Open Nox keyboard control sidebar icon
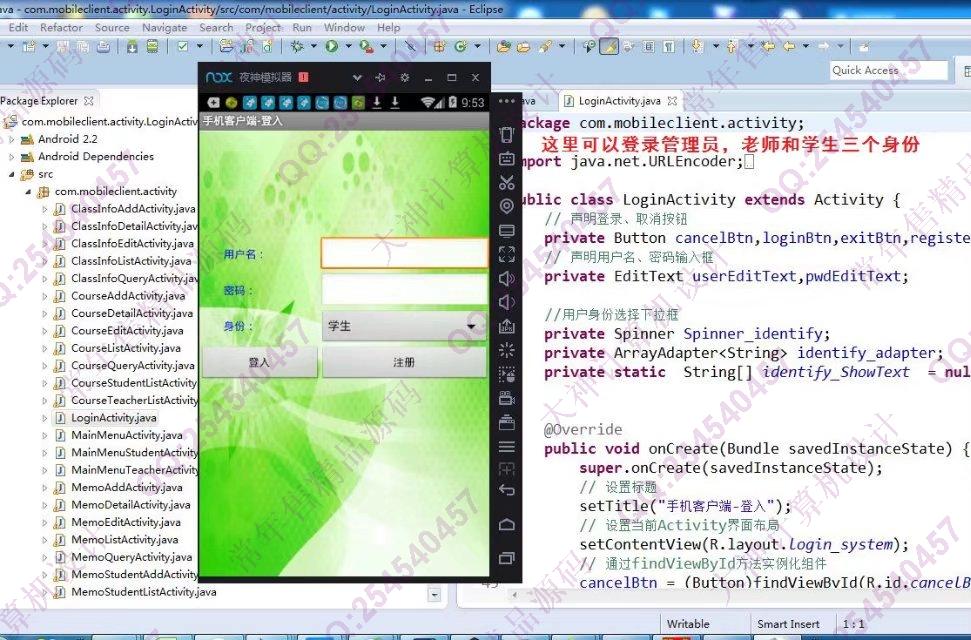971x640 pixels. [507, 159]
